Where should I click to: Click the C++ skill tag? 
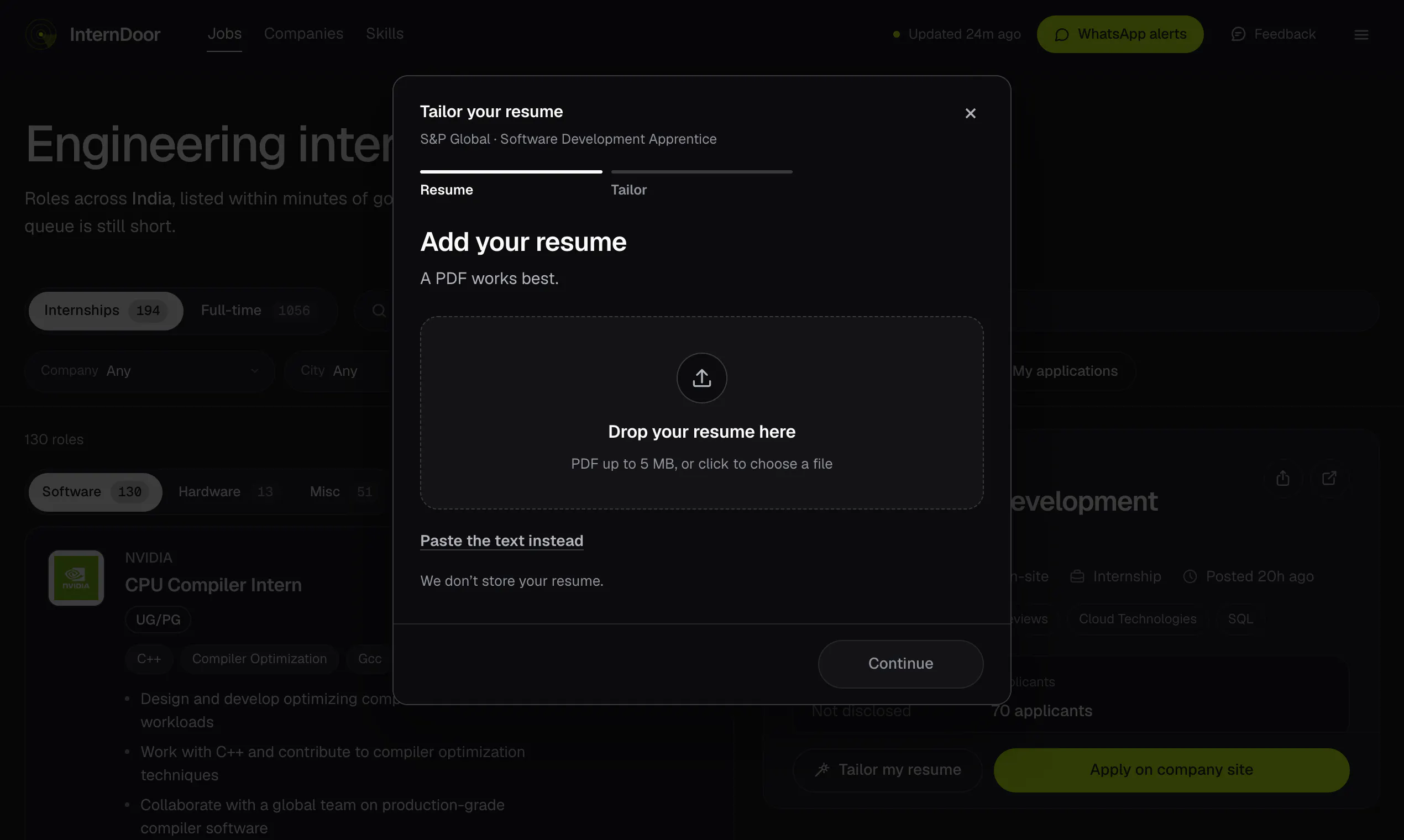(x=149, y=659)
